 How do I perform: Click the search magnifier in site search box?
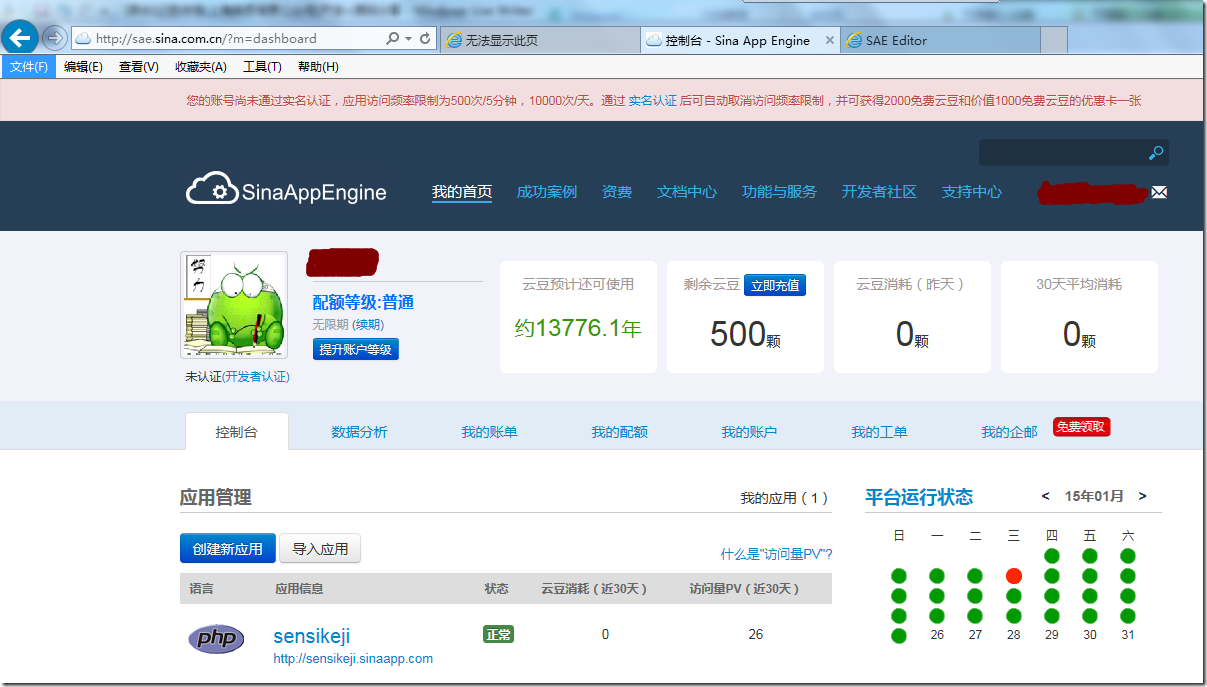point(1155,153)
